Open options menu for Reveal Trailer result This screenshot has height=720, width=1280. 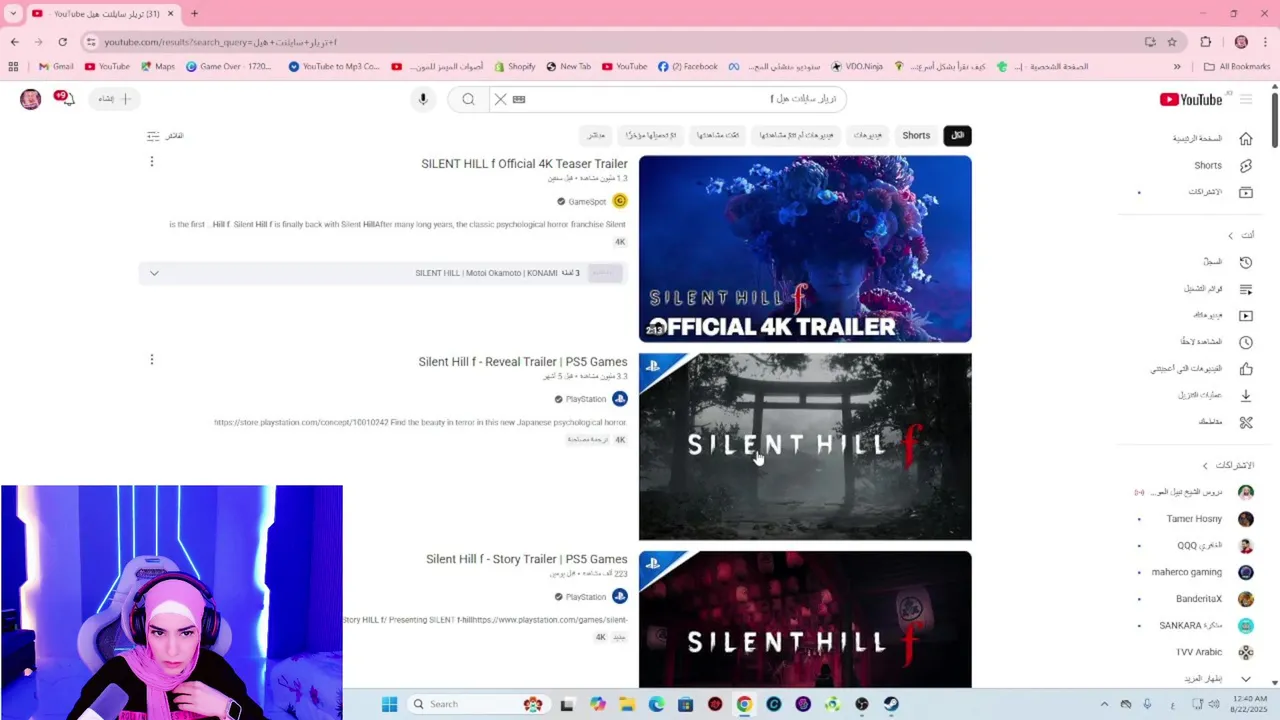coord(152,359)
